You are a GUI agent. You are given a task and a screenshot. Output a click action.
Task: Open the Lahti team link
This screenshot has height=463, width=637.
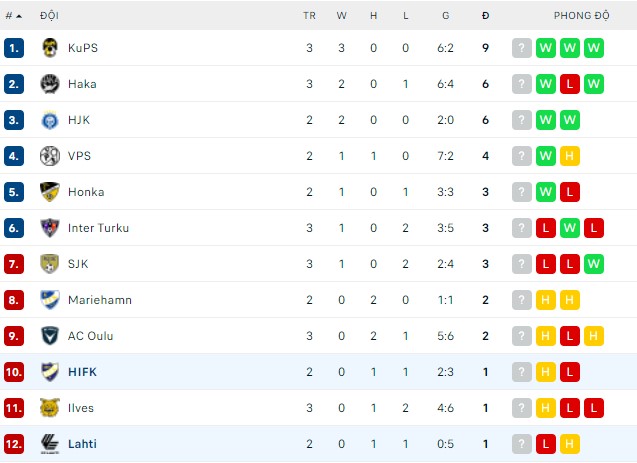click(x=82, y=444)
